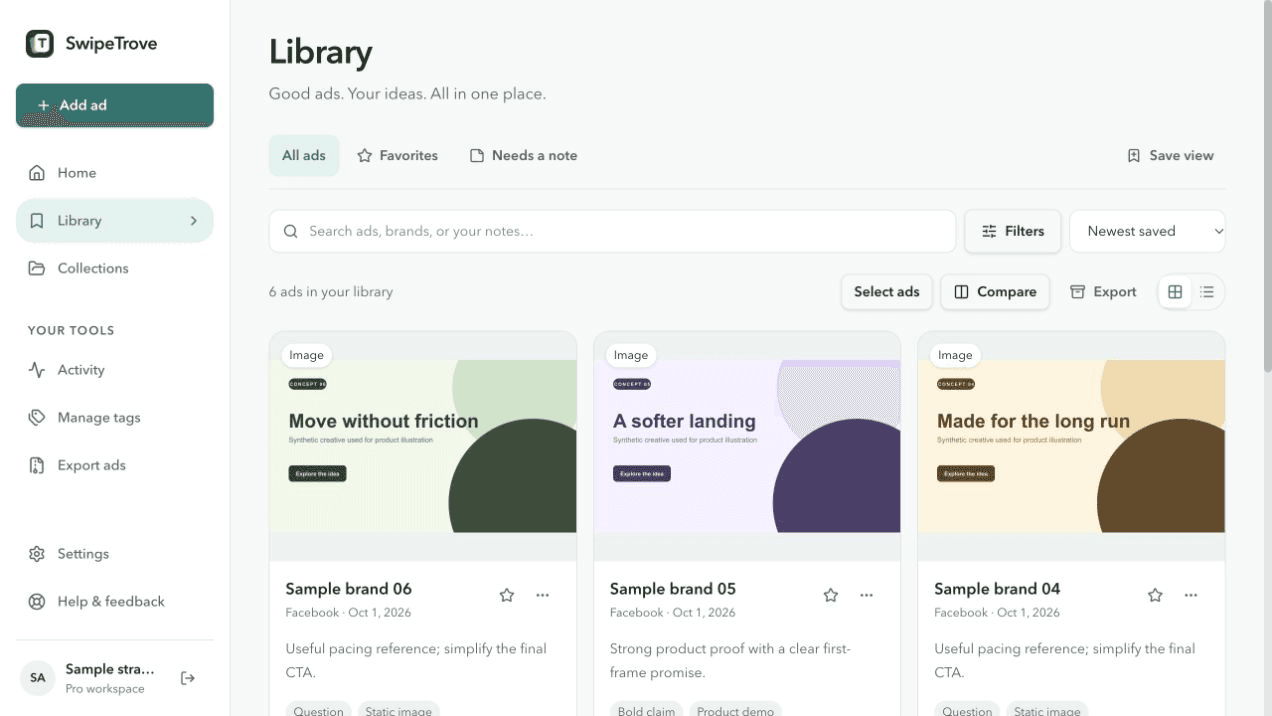Click the Sample brand 04 title
1272x716 pixels.
pos(997,589)
